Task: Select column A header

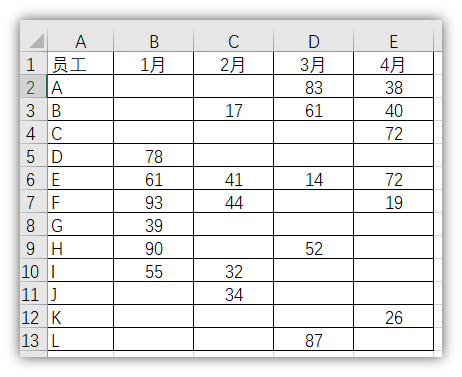Action: coord(81,41)
